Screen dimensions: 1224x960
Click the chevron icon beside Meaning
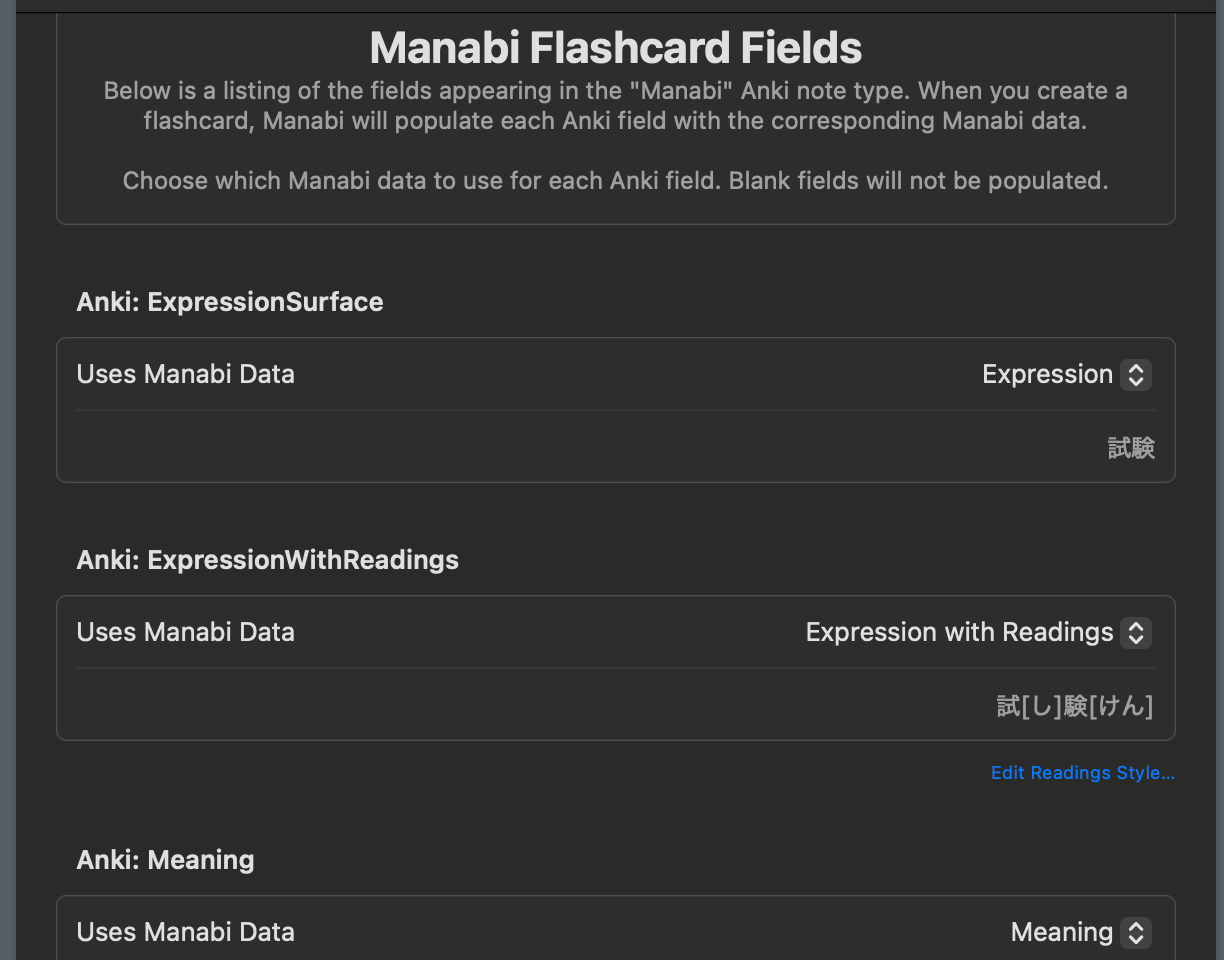(1135, 933)
